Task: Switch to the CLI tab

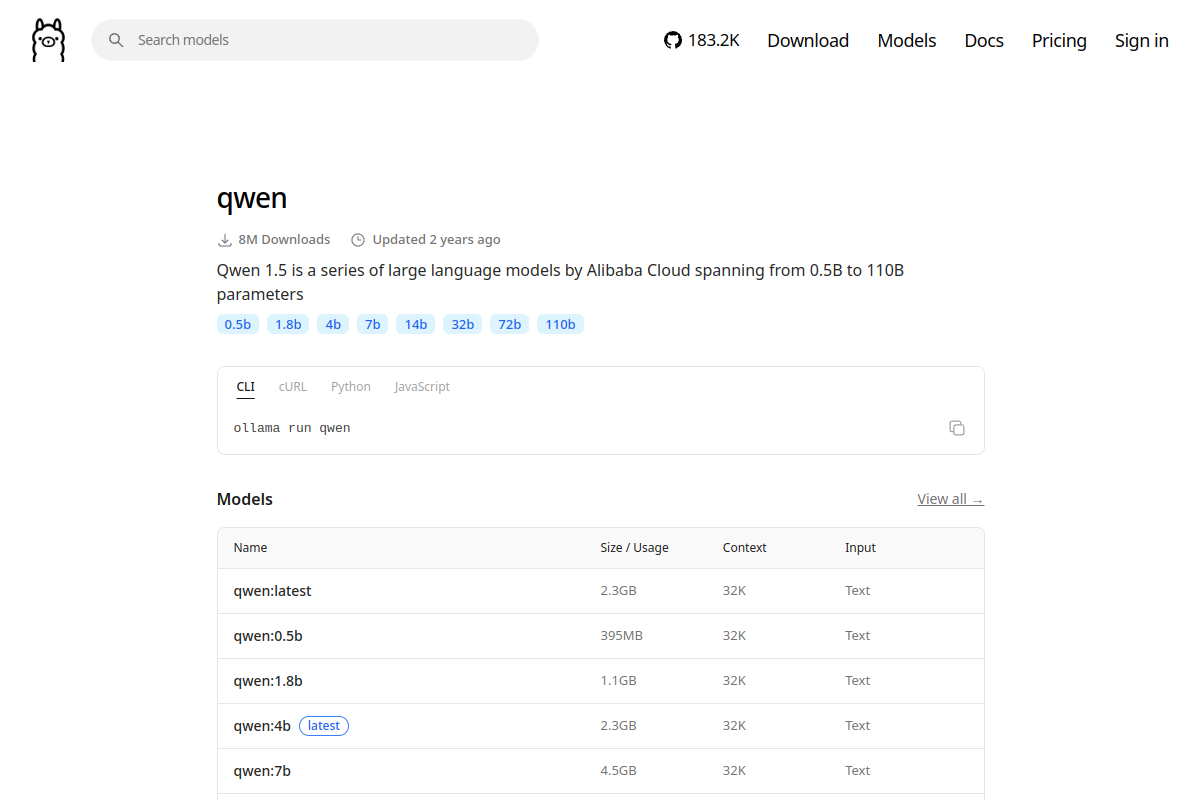Action: [x=245, y=387]
